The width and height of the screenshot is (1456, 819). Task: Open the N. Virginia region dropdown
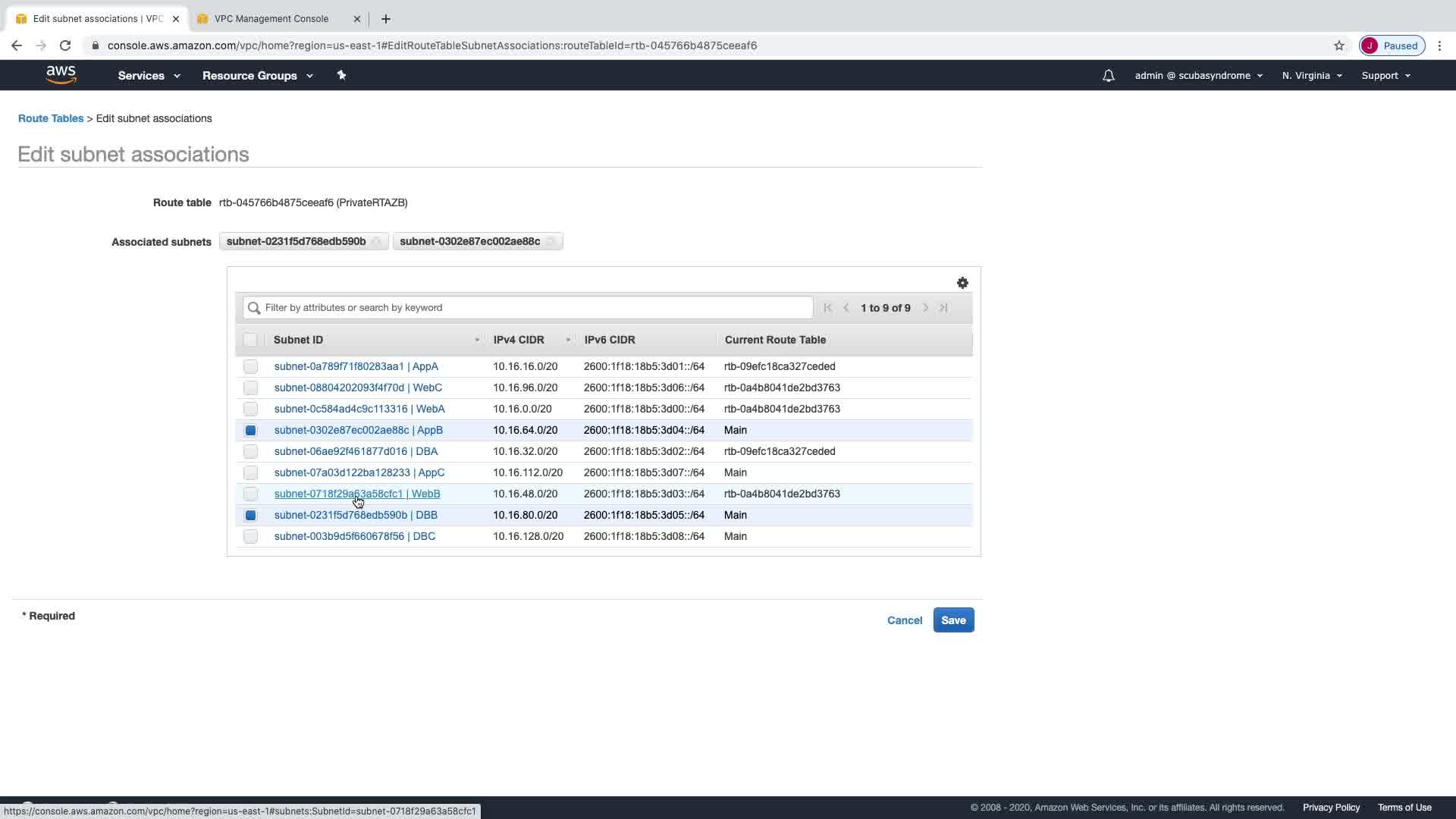1311,76
